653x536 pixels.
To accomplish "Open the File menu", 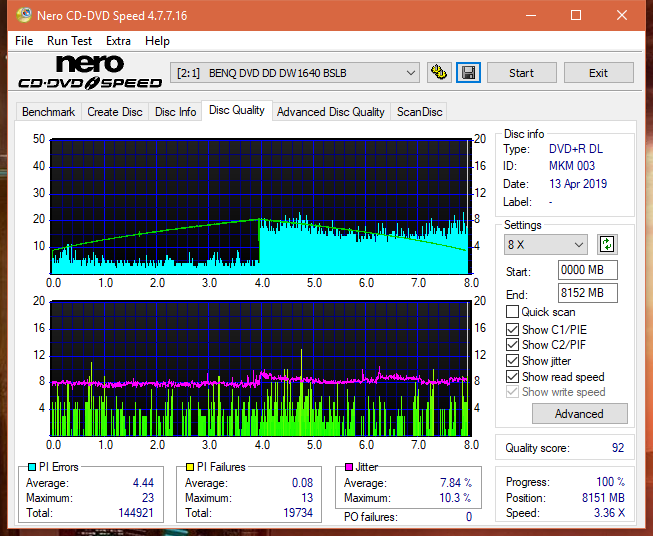I will (x=24, y=41).
